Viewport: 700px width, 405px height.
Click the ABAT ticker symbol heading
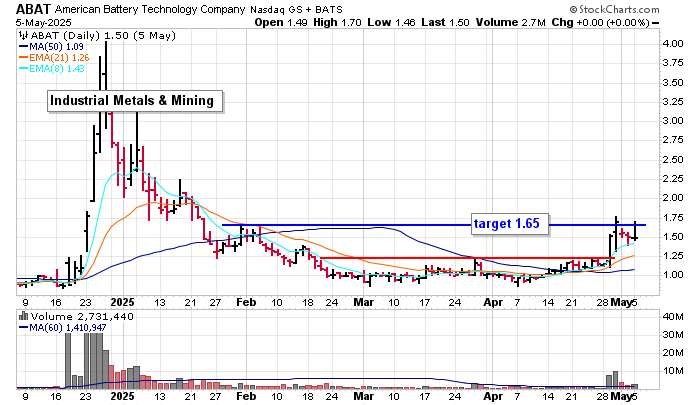[x=33, y=9]
